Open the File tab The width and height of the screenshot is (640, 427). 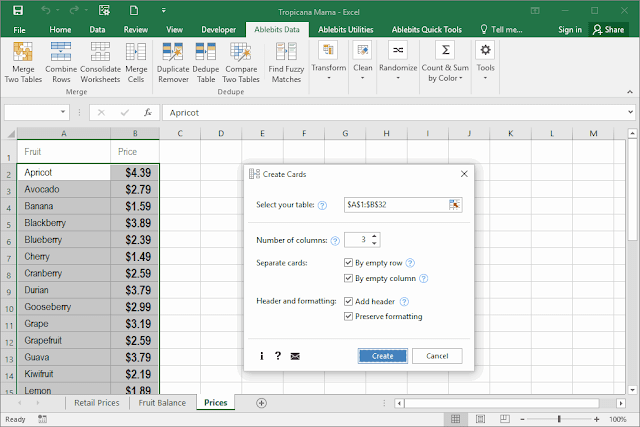19,30
